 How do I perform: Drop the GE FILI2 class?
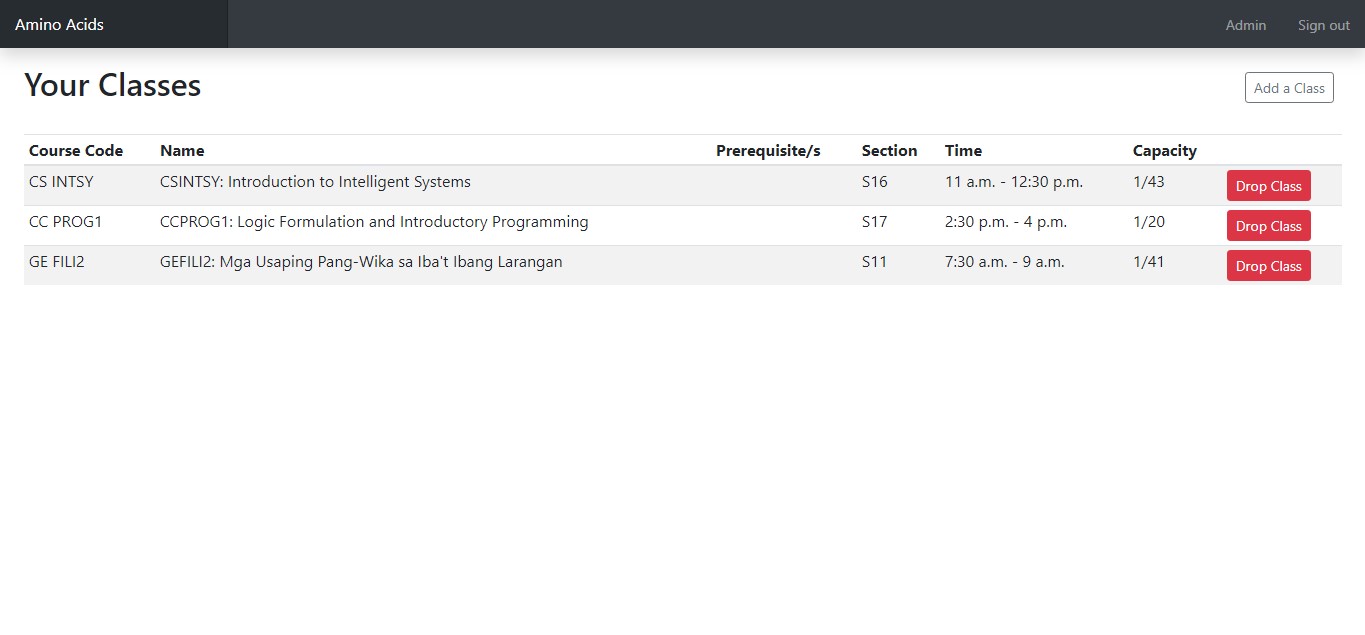pyautogui.click(x=1267, y=266)
